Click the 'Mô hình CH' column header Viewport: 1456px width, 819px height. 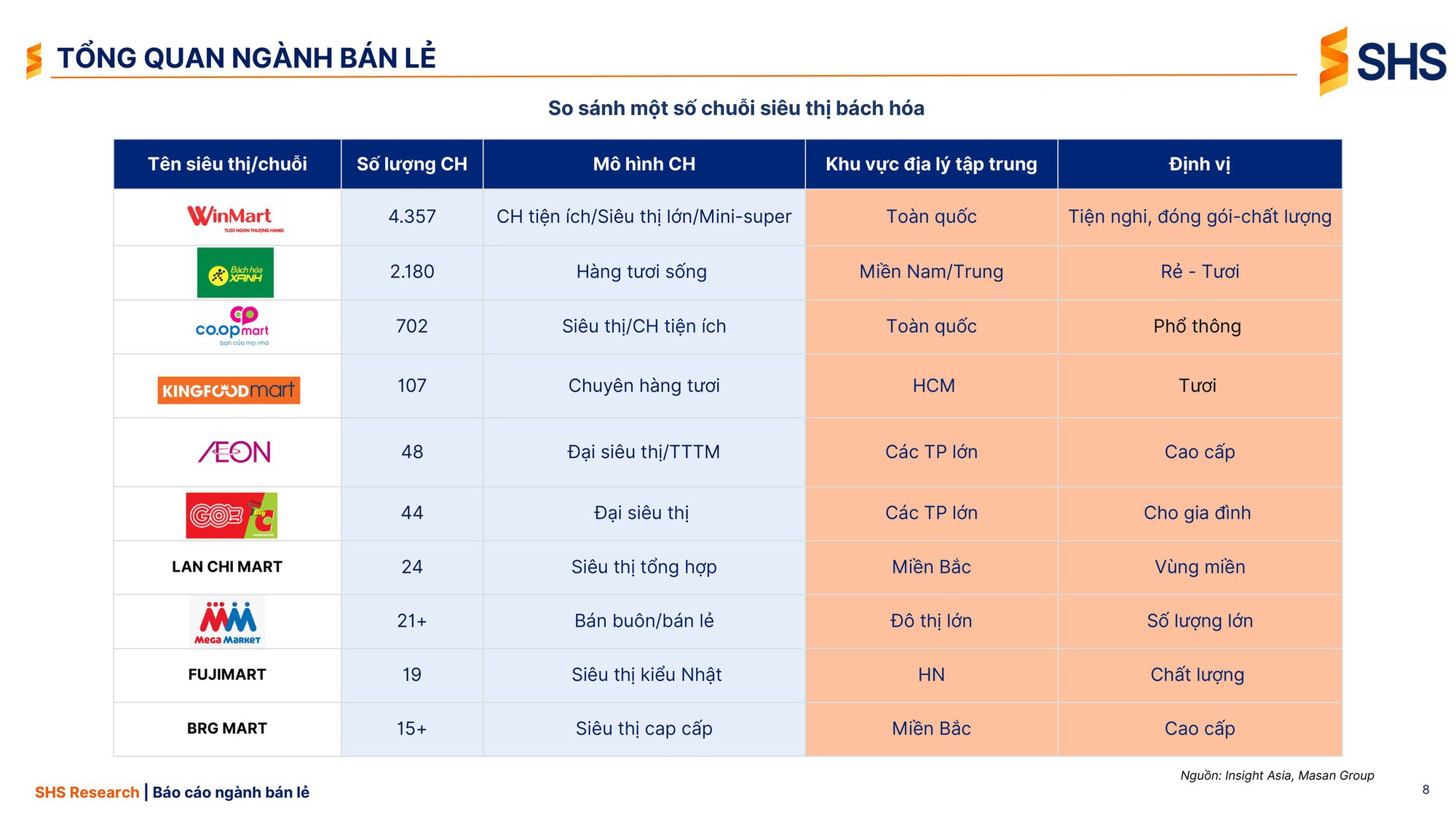coord(644,165)
